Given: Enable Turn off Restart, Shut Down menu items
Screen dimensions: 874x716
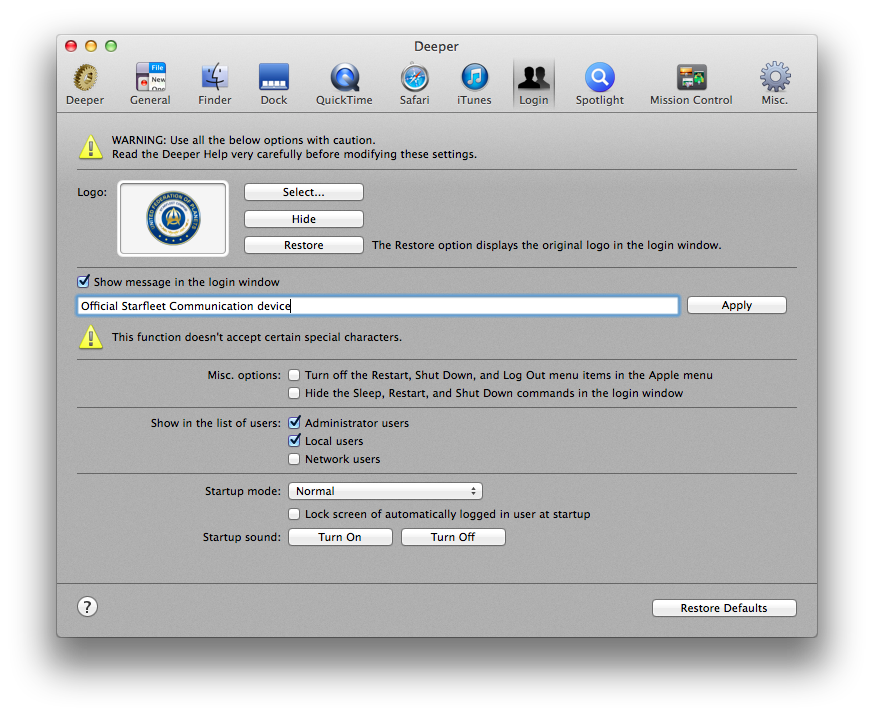Looking at the screenshot, I should click(x=294, y=375).
